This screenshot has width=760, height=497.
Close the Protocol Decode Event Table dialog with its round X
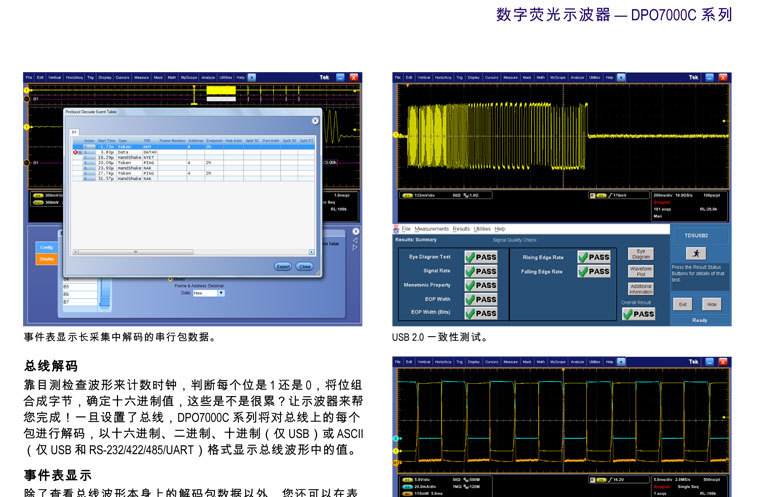tap(315, 121)
